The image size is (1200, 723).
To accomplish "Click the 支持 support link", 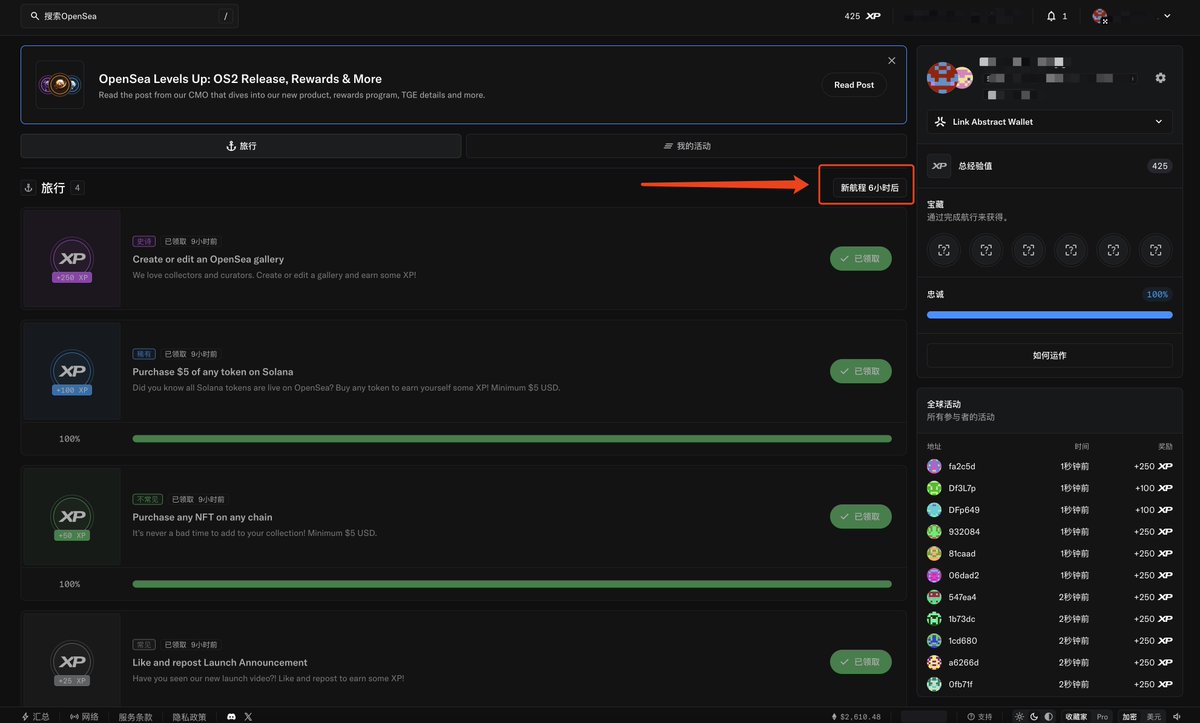I will click(980, 716).
